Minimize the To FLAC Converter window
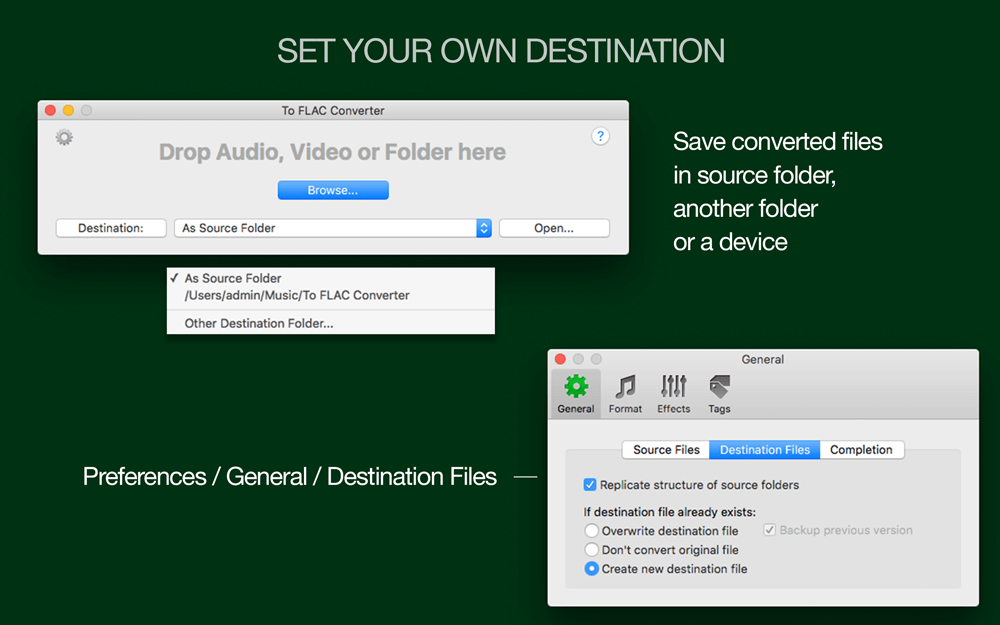The height and width of the screenshot is (625, 1000). tap(68, 110)
